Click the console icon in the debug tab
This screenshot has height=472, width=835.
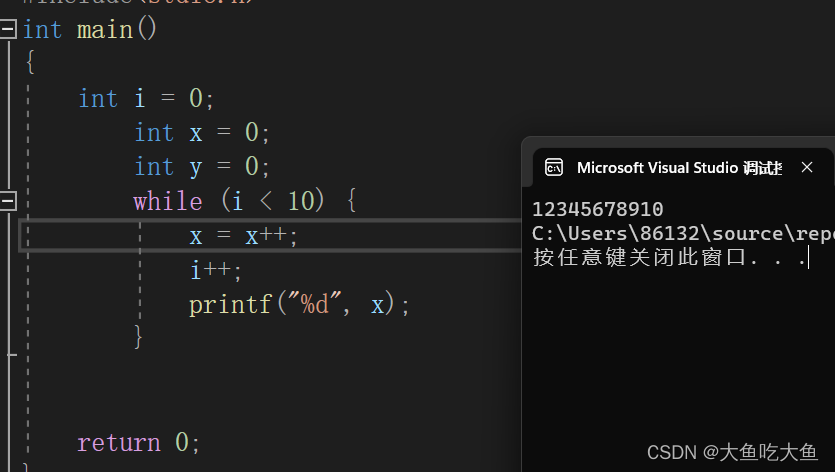pyautogui.click(x=554, y=167)
